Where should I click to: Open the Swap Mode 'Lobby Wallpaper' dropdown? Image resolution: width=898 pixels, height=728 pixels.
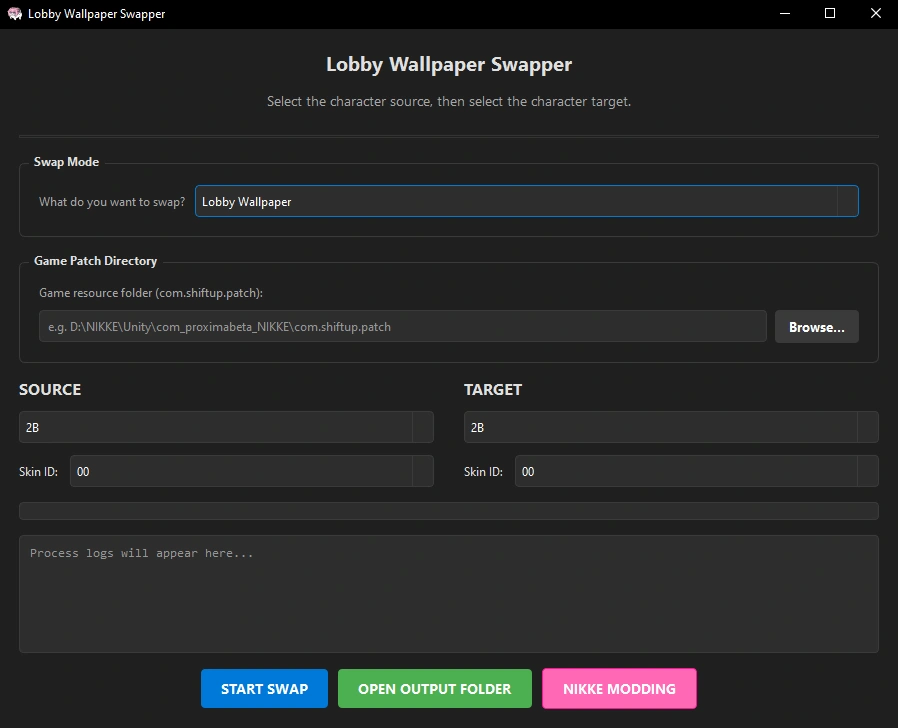point(526,201)
